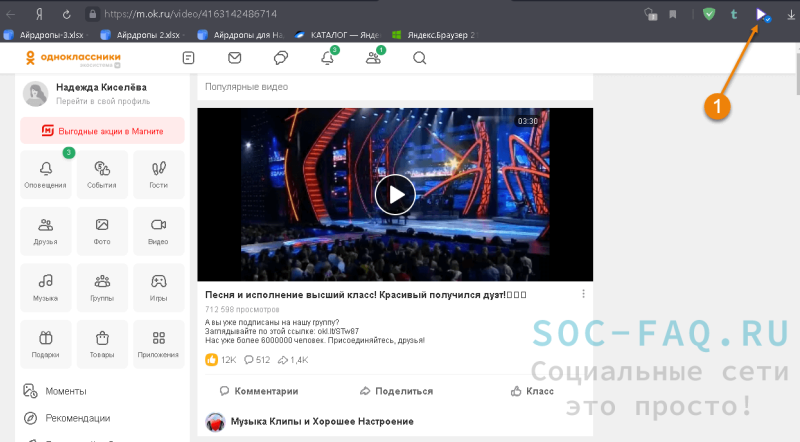800x442 pixels.
Task: Open the Приложения tile
Action: 159,345
